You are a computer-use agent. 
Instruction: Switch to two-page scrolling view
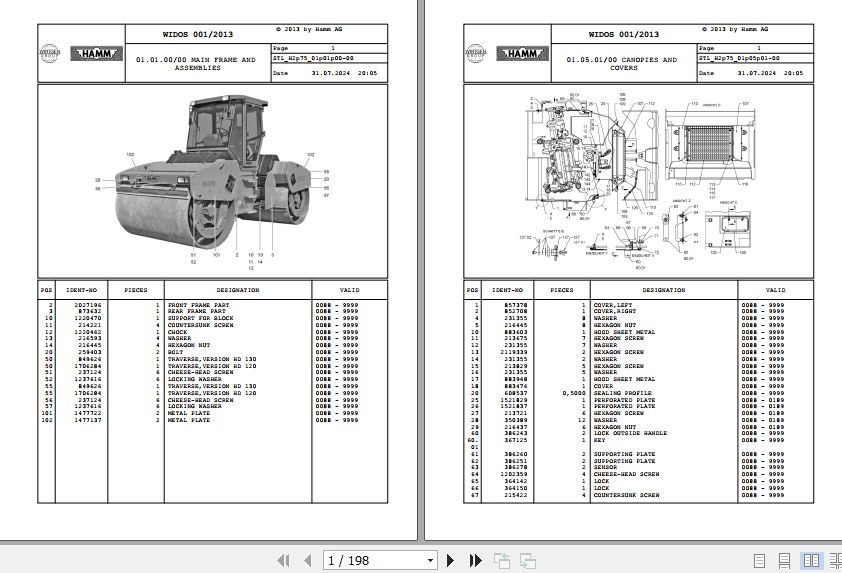point(832,561)
